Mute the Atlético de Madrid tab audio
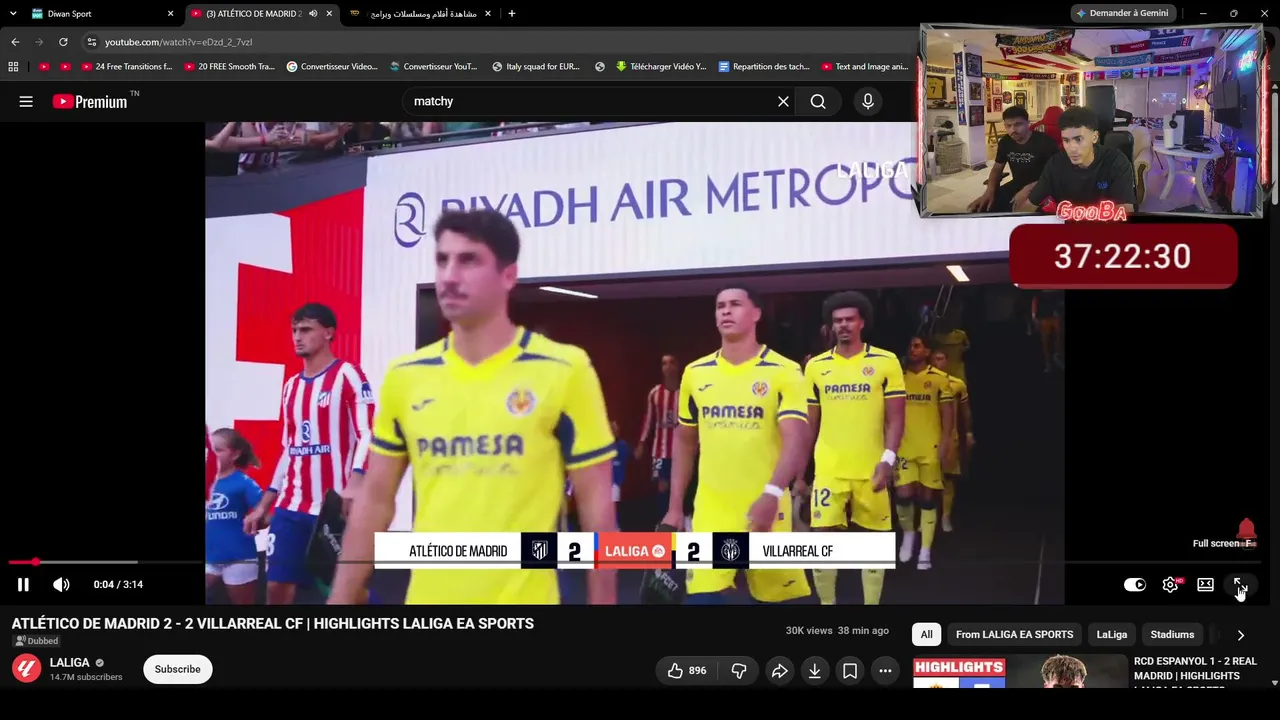The image size is (1280, 720). click(314, 14)
